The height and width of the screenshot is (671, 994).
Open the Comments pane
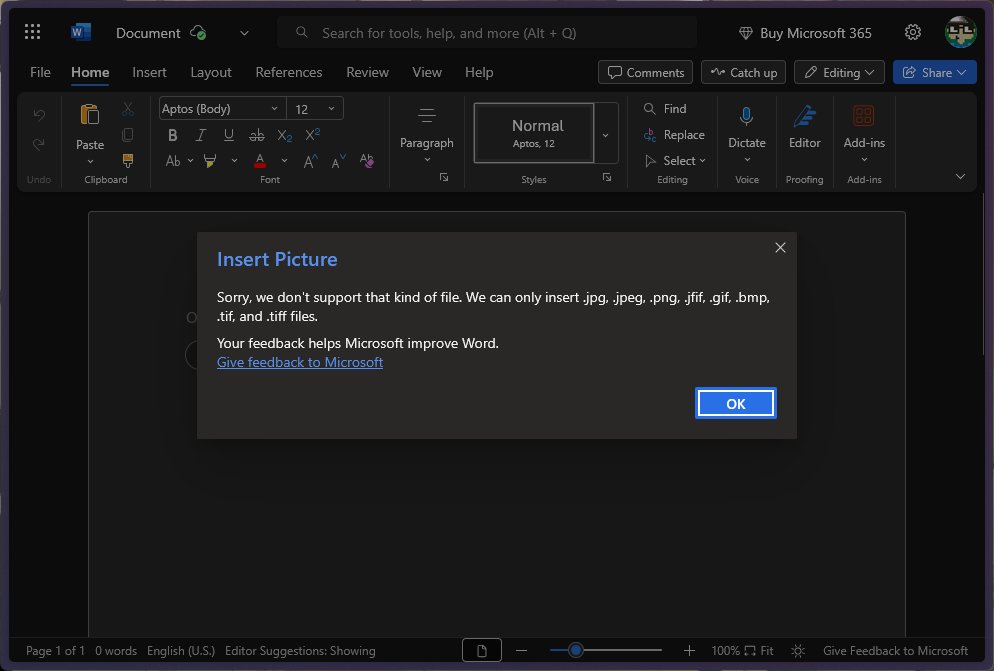tap(645, 72)
